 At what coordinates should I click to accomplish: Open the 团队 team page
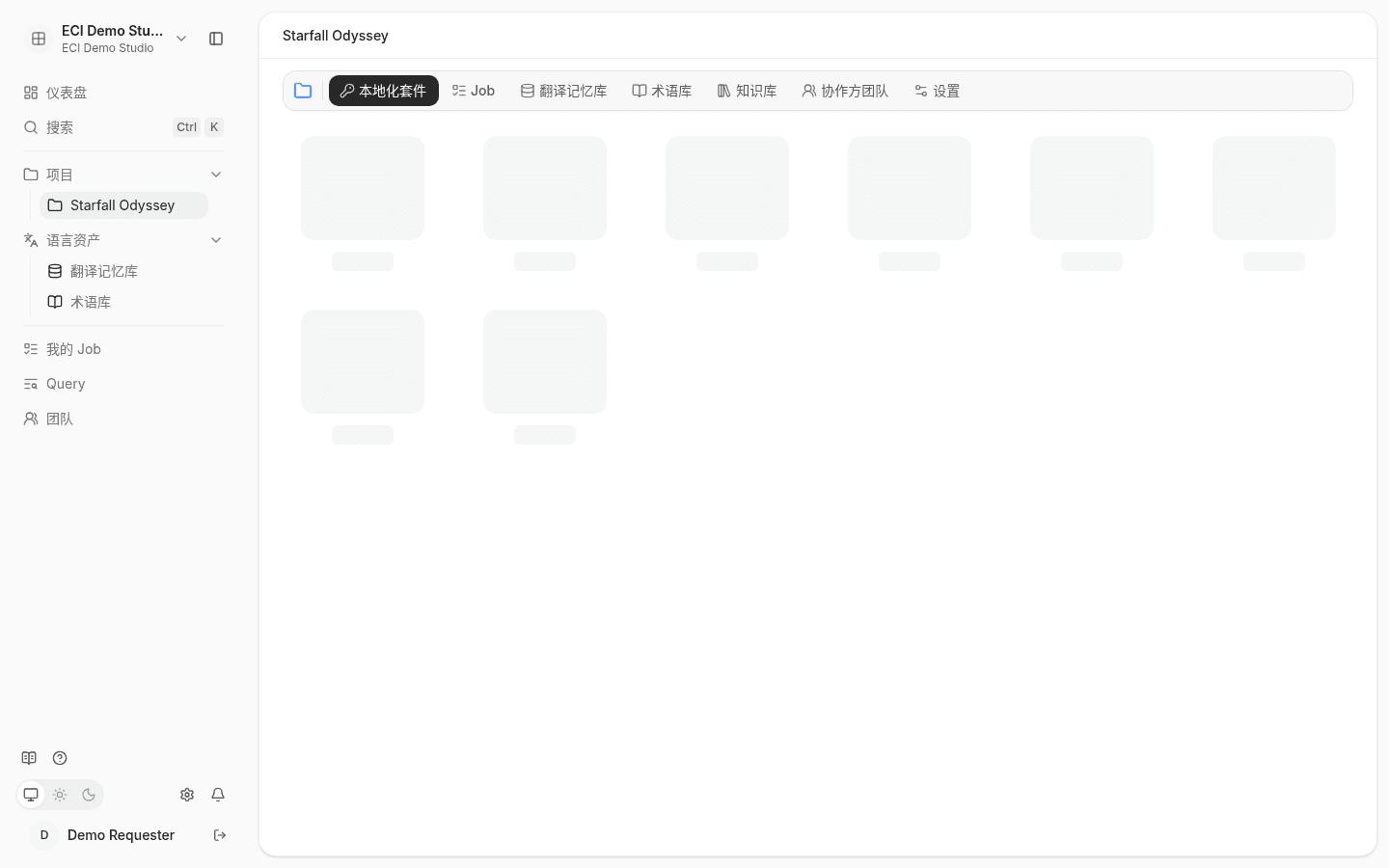pos(123,419)
